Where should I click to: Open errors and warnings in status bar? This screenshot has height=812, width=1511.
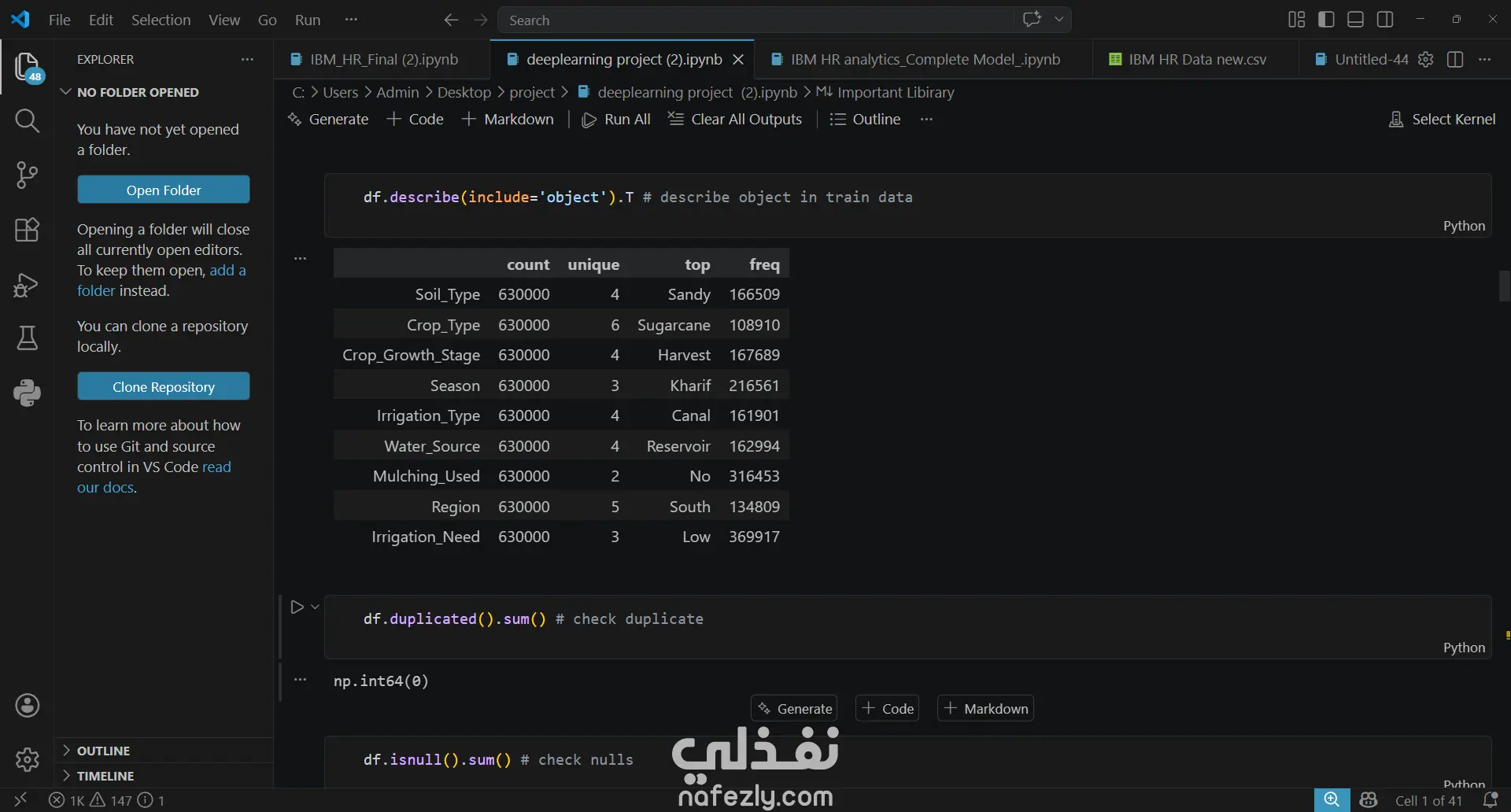coord(107,800)
